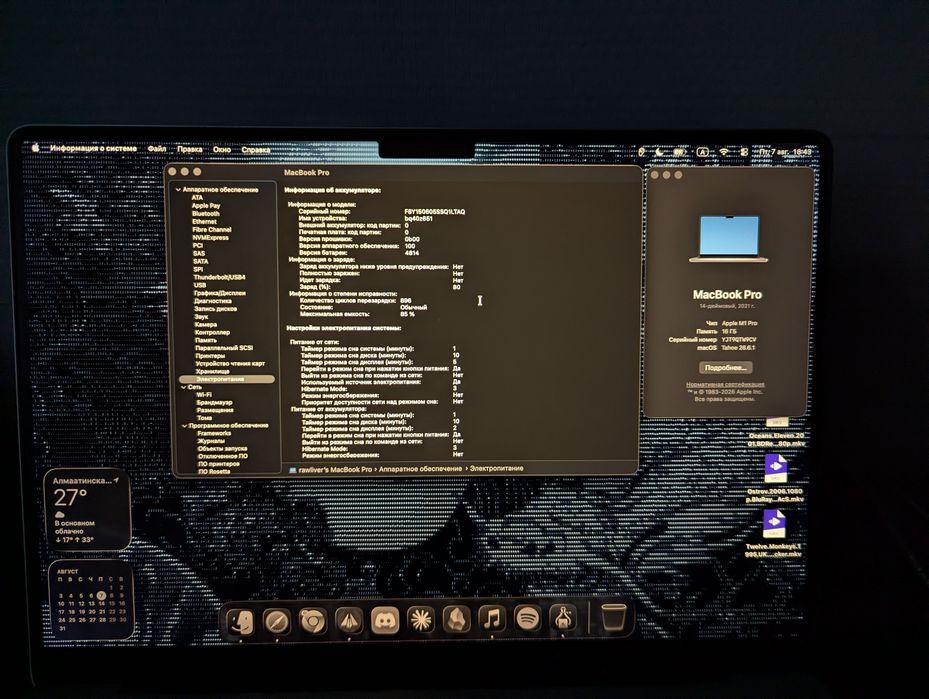Select Thunderbolt/USB4 in the sidebar
The height and width of the screenshot is (699, 929).
[219, 277]
